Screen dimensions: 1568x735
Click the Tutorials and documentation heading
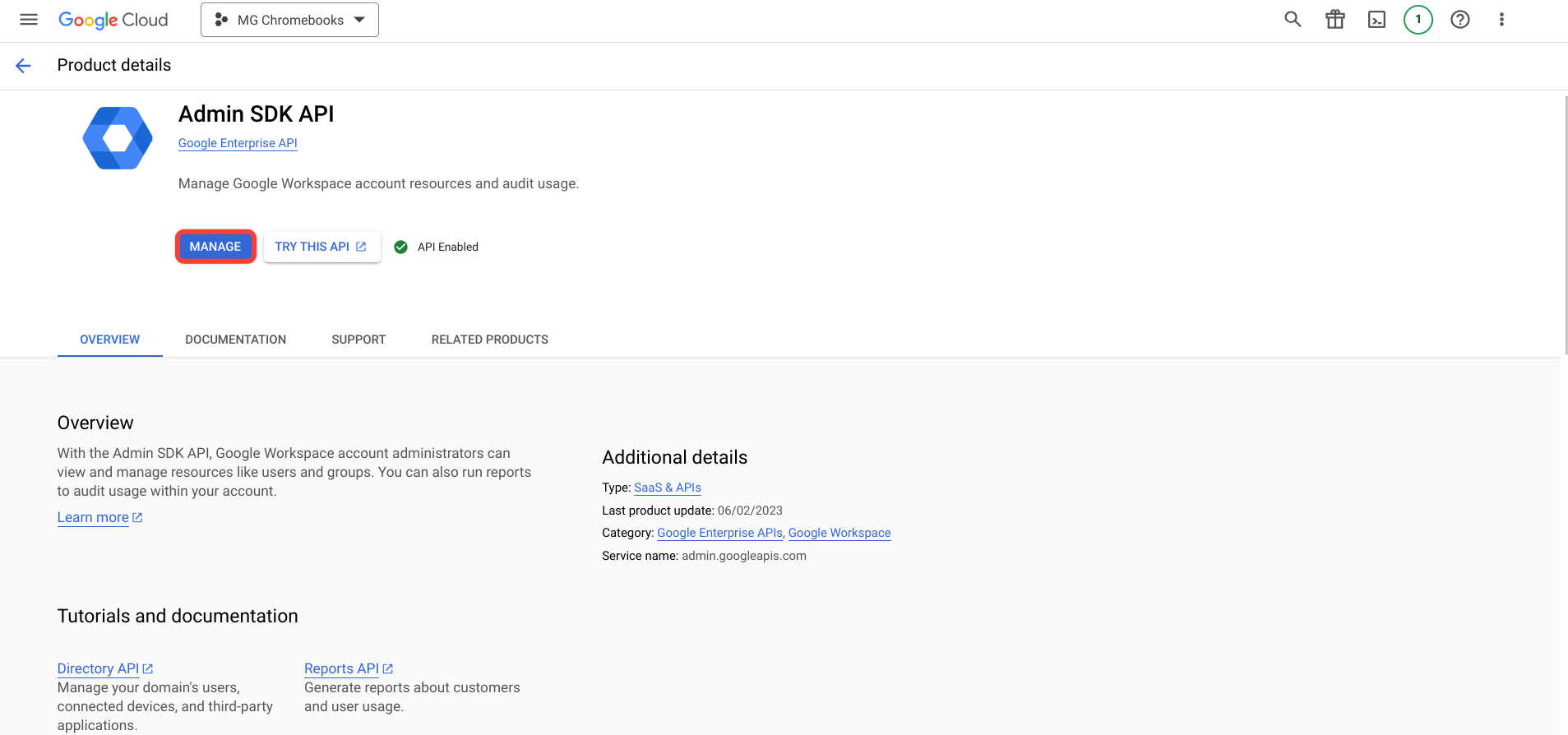(x=178, y=616)
